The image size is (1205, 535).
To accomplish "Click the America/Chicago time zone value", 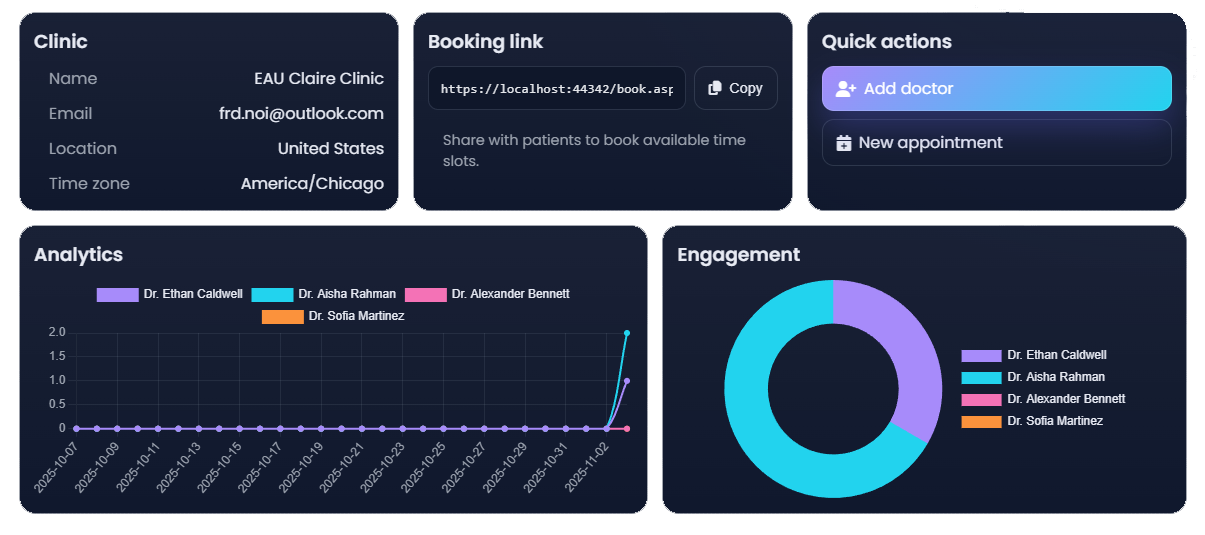I will tap(312, 183).
